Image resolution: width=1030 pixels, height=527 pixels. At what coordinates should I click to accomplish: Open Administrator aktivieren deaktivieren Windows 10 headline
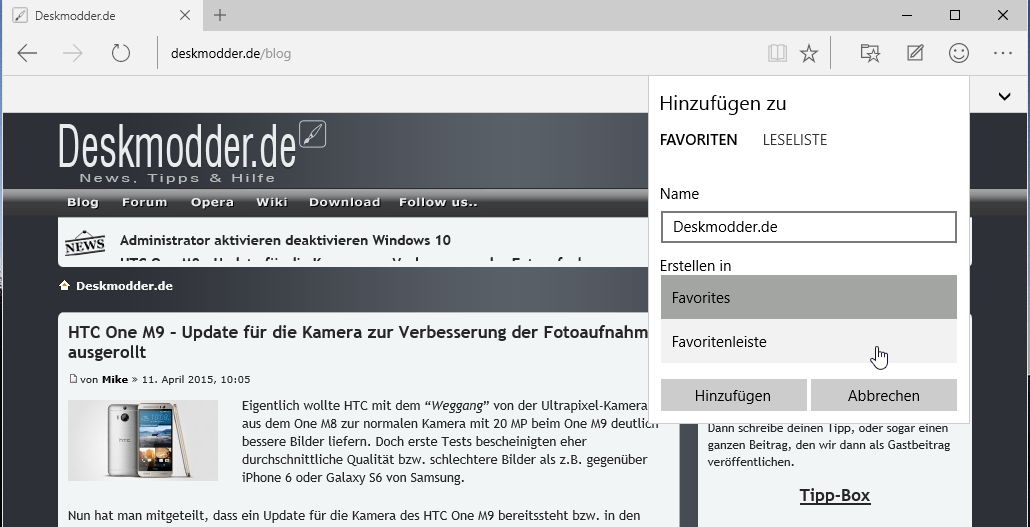coord(285,241)
